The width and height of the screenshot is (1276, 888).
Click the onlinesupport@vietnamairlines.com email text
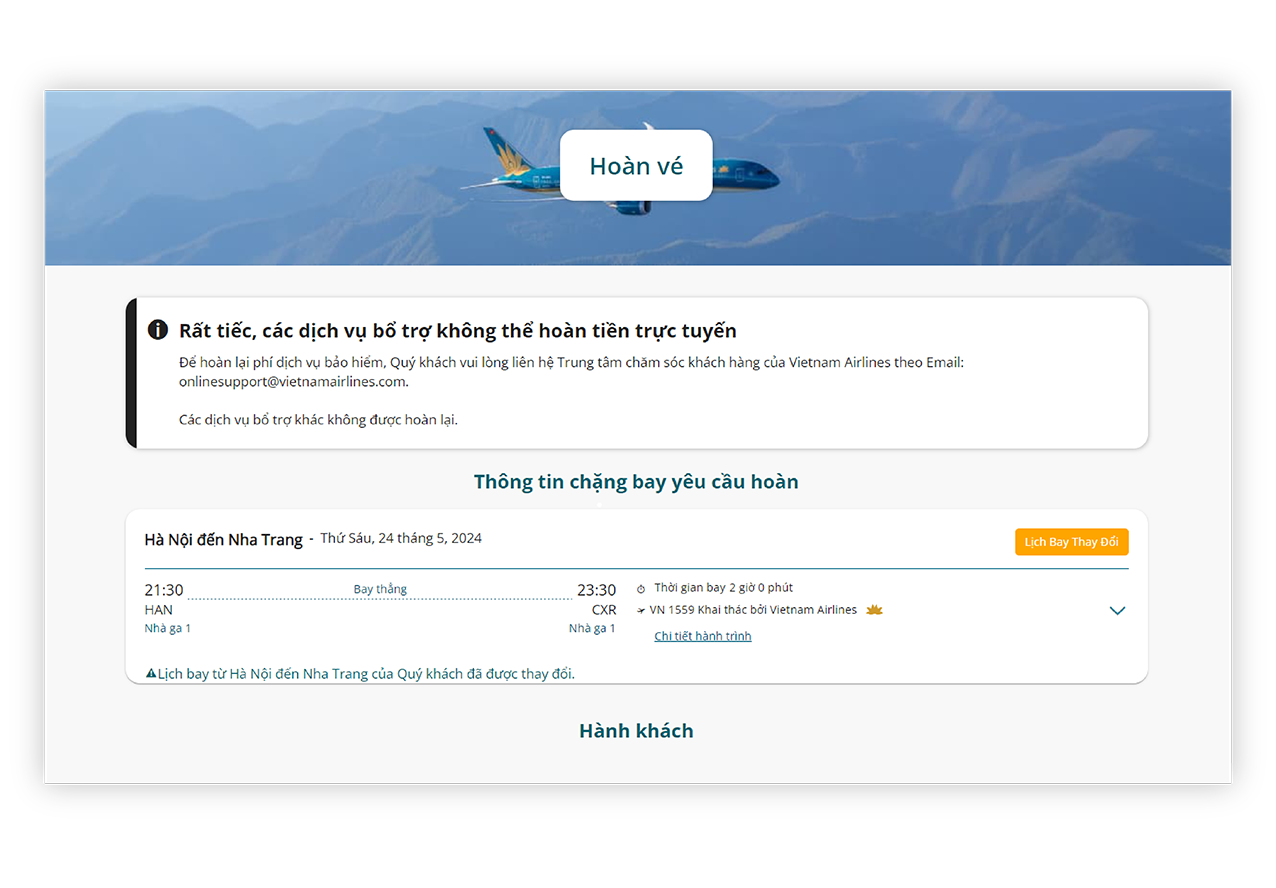click(x=293, y=381)
